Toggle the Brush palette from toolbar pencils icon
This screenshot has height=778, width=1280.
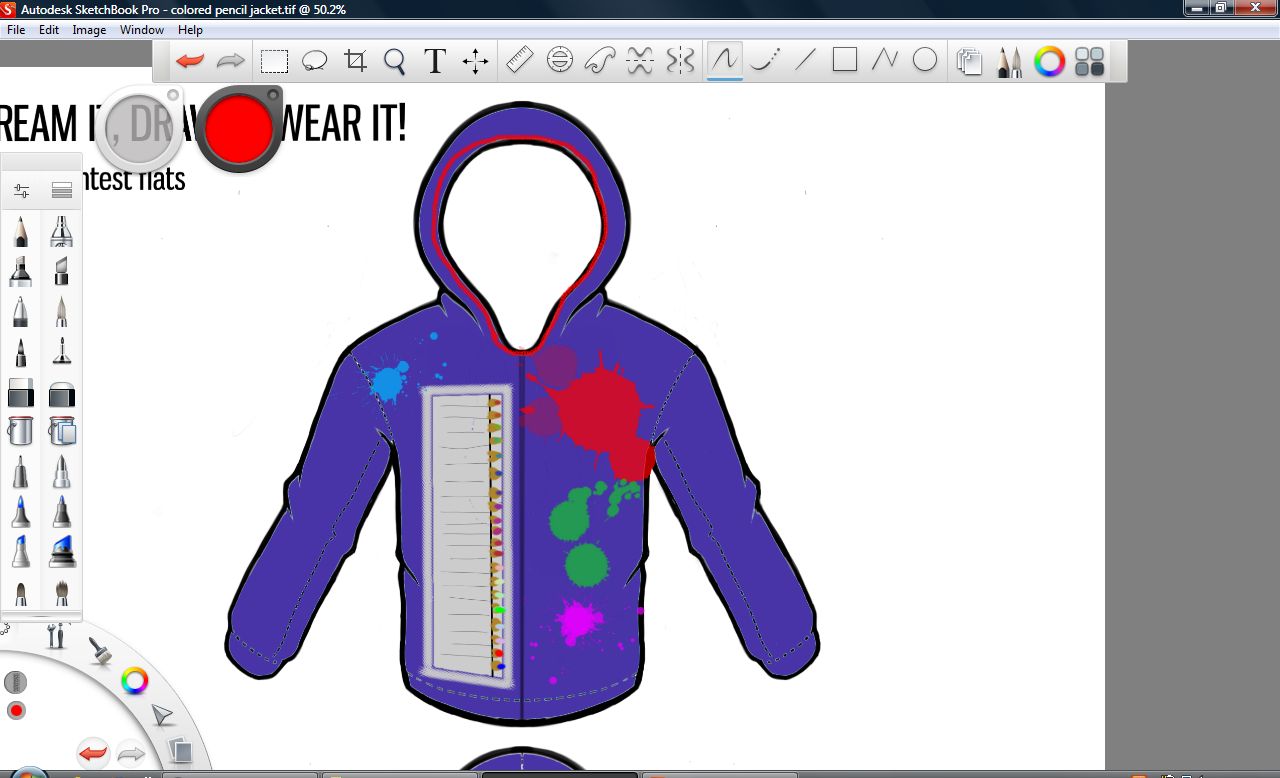1009,62
